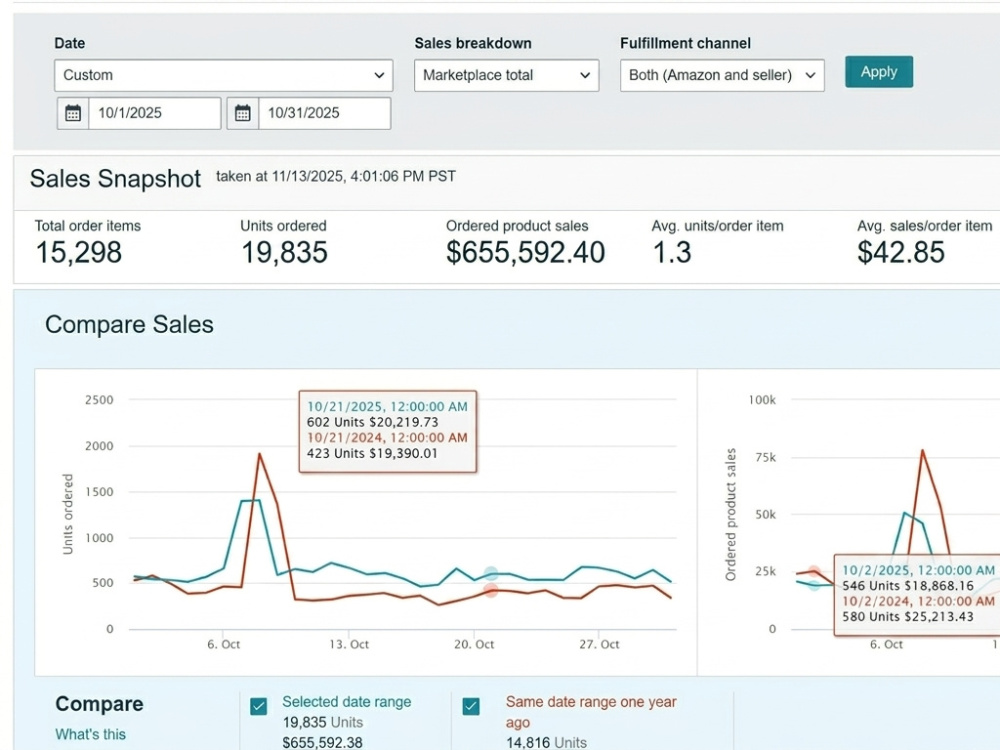Click the Same date range one year ago label
The image size is (1000, 750).
(591, 712)
